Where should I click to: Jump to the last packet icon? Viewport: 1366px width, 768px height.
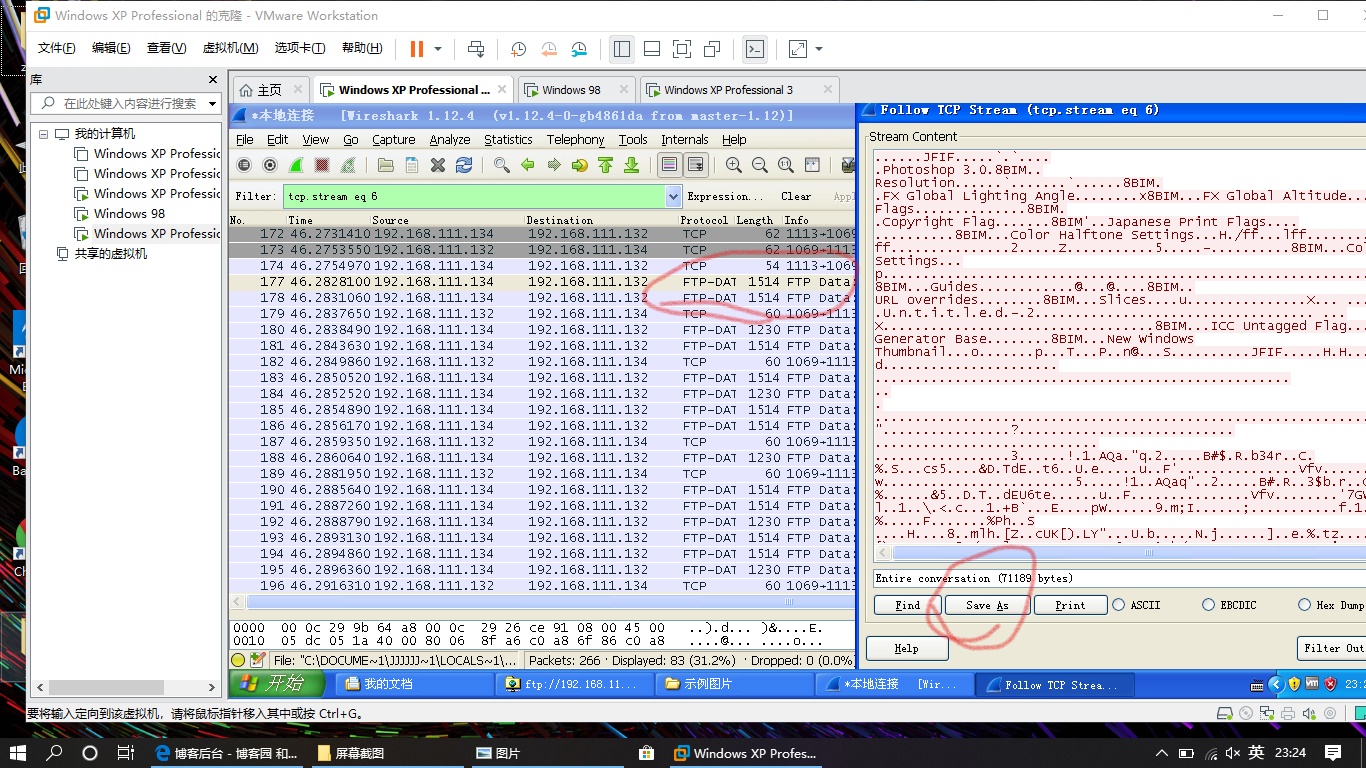click(631, 165)
